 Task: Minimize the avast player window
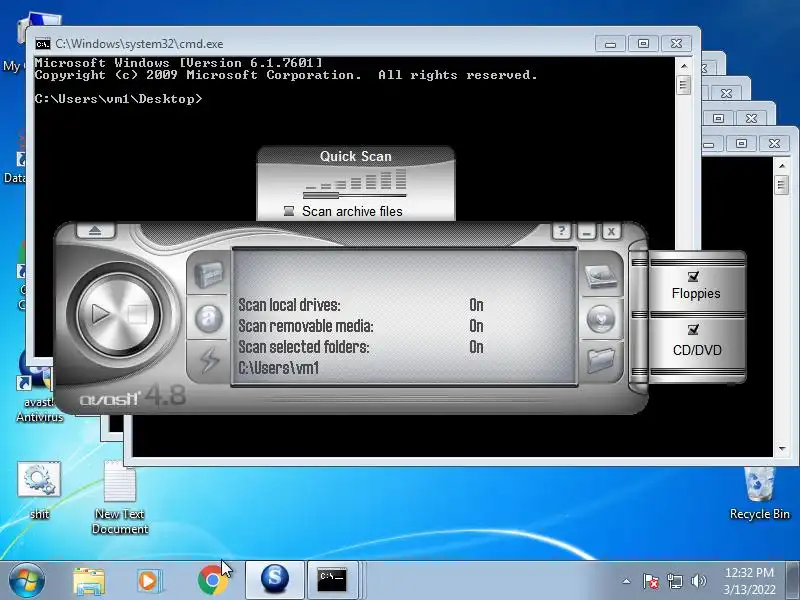(x=587, y=232)
